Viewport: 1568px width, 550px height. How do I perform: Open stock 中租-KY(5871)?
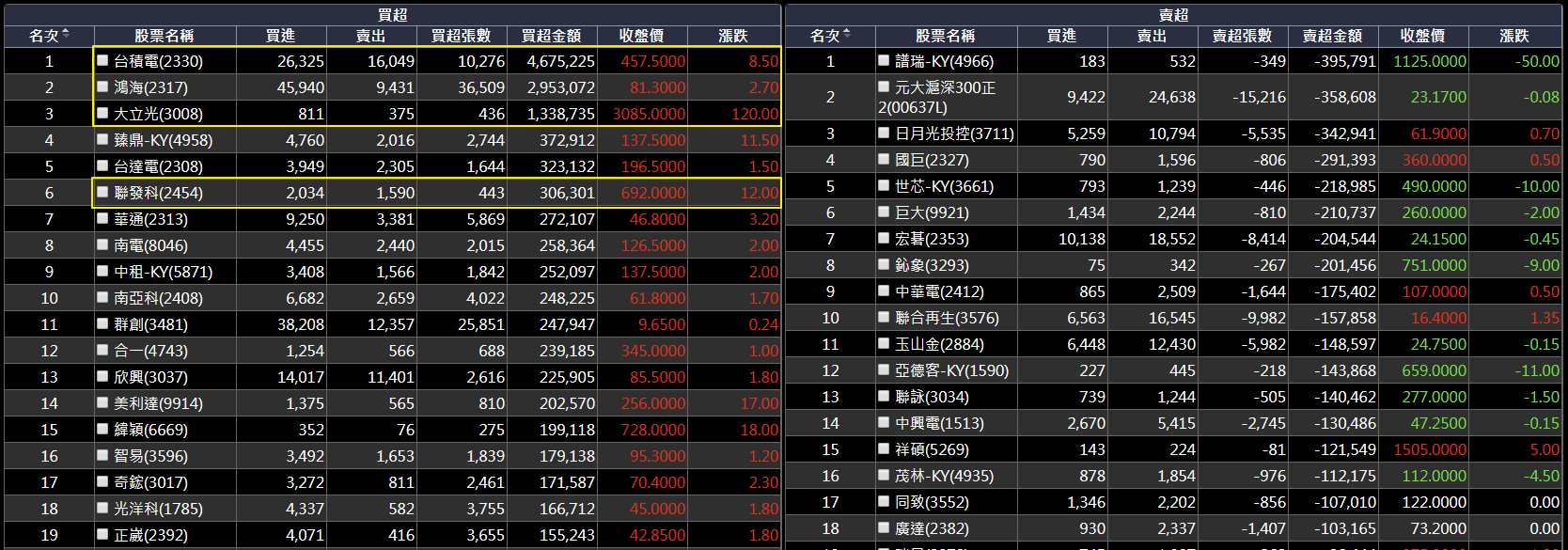click(163, 272)
